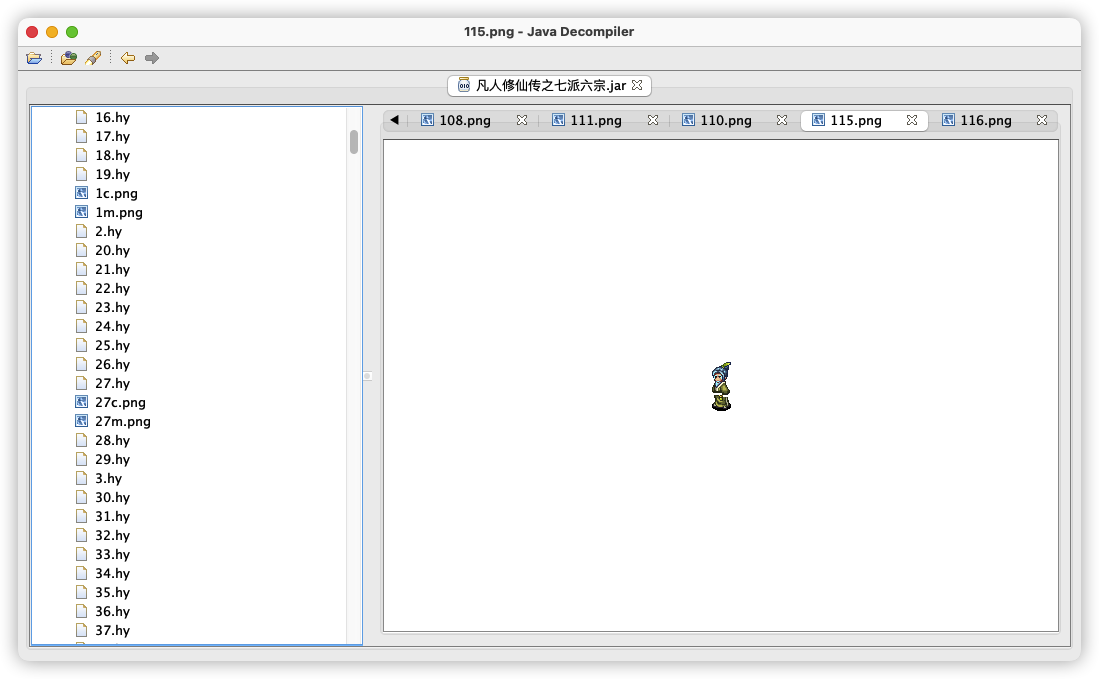Click the file tree vertical scrollbar thumb
Viewport: 1099px width, 679px height.
coord(354,142)
